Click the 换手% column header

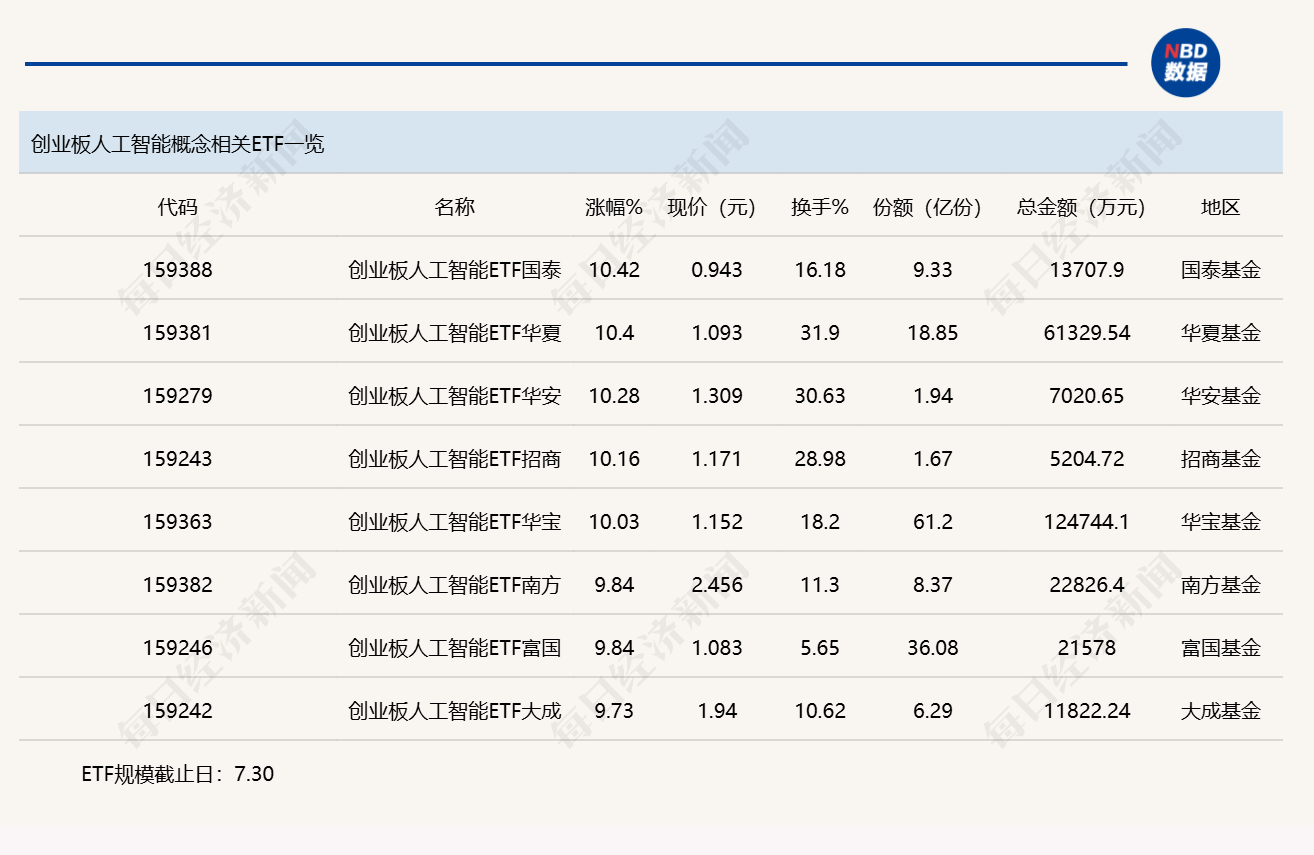[x=820, y=207]
